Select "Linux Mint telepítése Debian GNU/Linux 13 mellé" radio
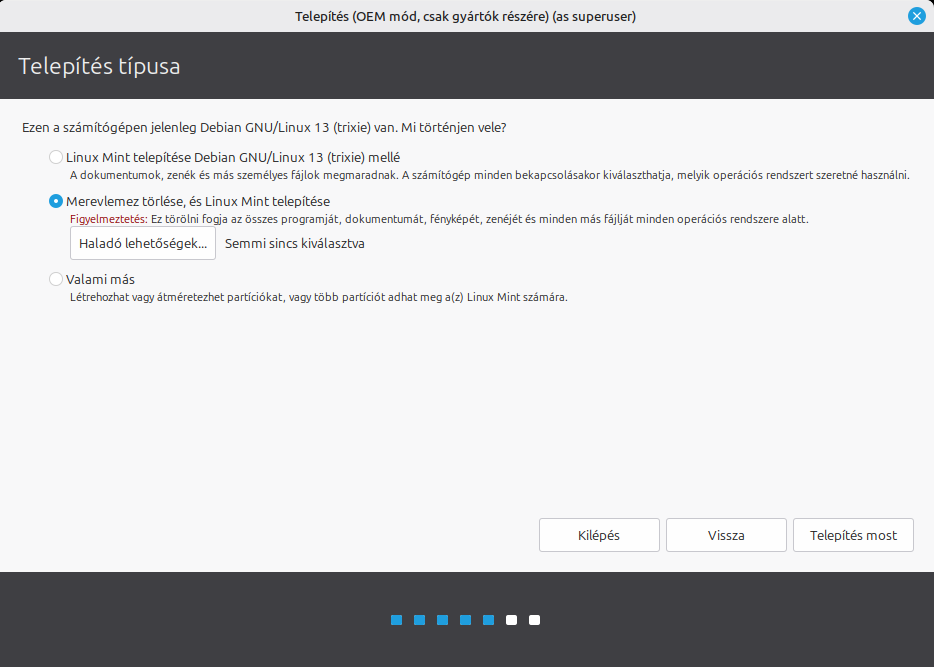934x667 pixels. [x=56, y=157]
